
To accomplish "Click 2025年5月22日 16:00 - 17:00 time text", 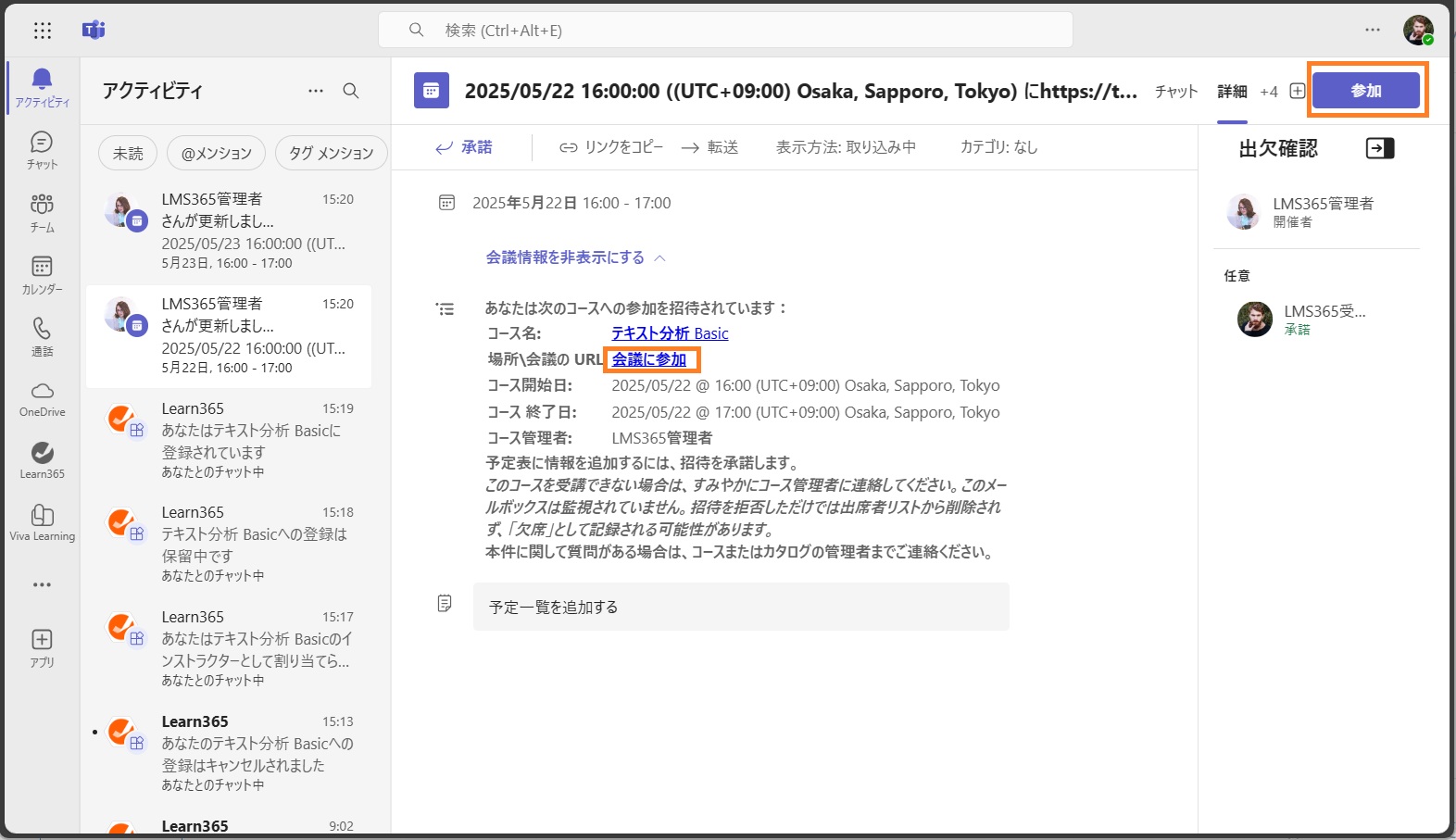I will pyautogui.click(x=571, y=203).
